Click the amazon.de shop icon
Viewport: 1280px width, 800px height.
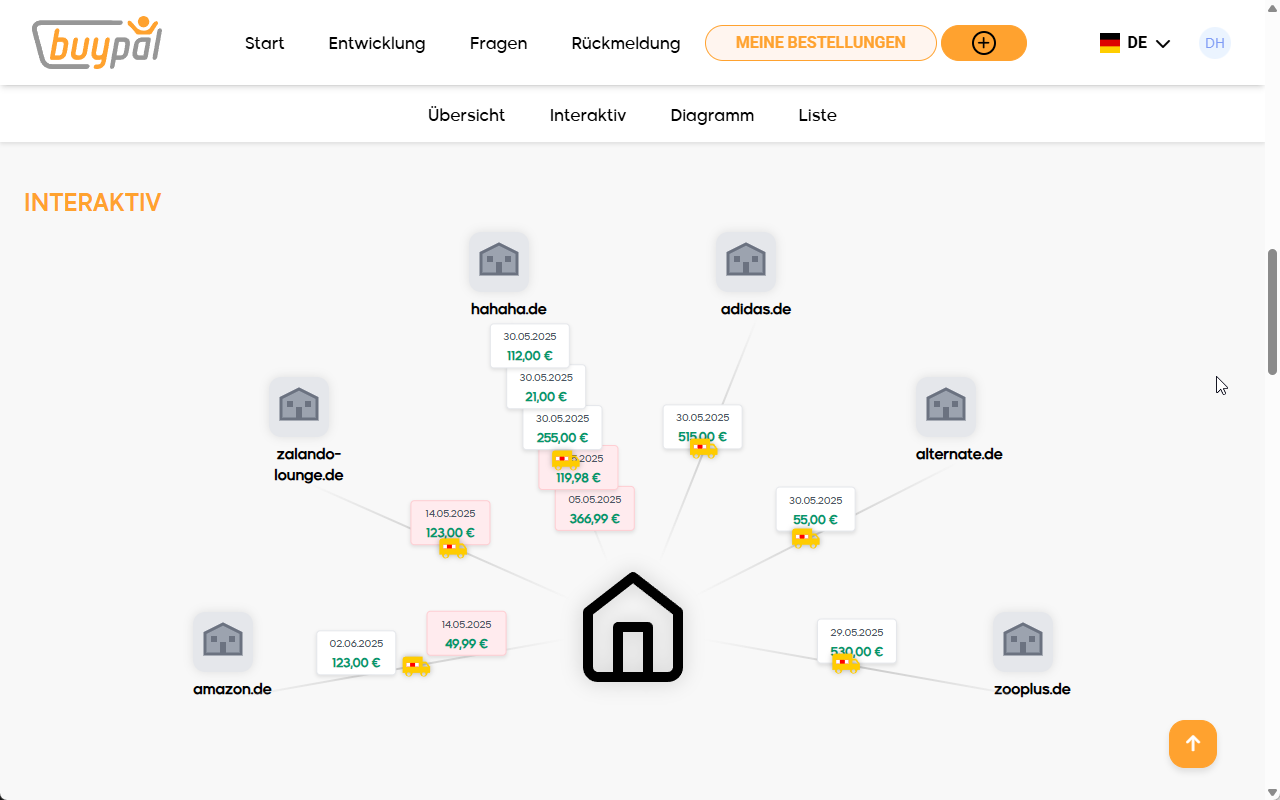223,641
